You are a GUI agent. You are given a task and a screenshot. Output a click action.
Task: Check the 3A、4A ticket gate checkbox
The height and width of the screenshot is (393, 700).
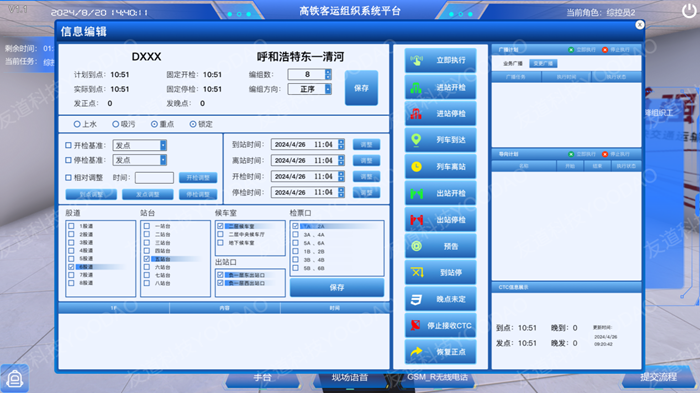(296, 234)
